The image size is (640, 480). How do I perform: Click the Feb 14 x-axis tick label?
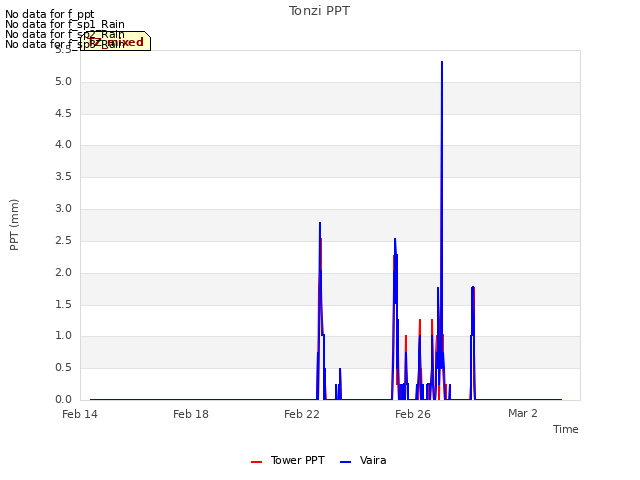click(x=80, y=414)
